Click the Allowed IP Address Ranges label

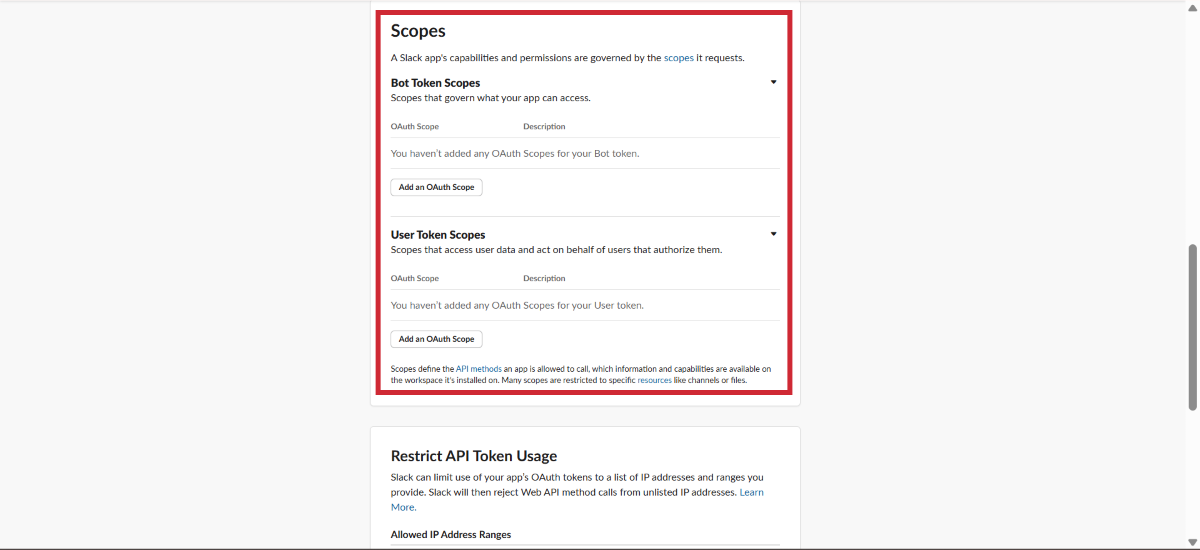[x=450, y=535]
